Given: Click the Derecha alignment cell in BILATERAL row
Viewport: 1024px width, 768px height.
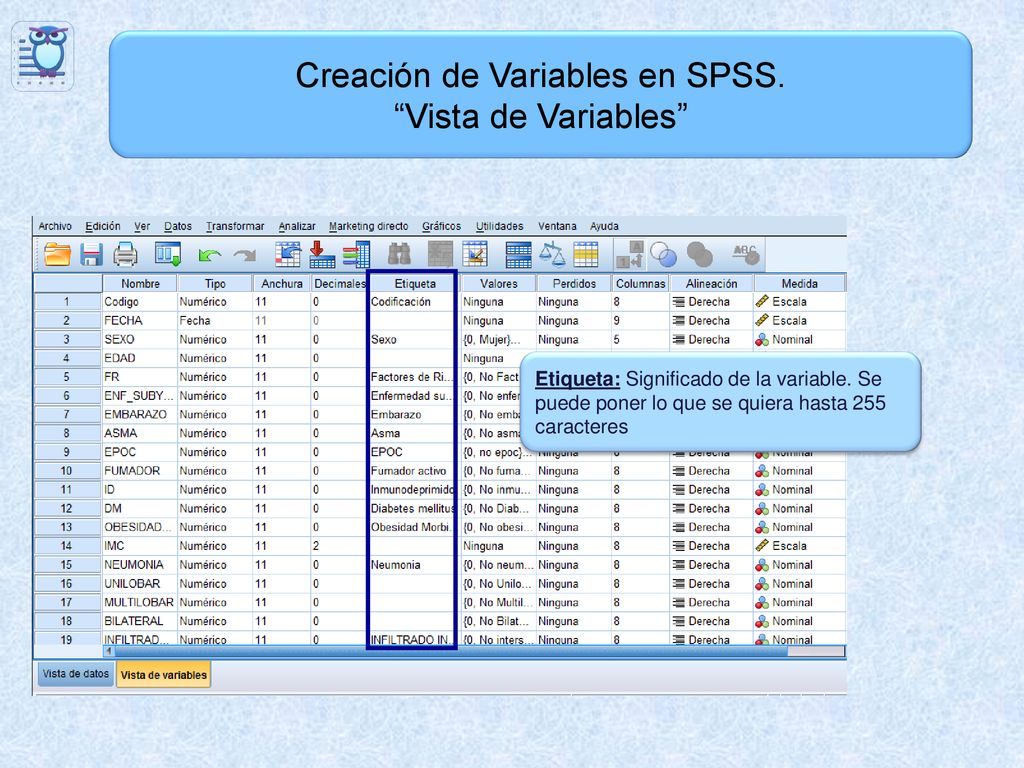Looking at the screenshot, I should pos(711,621).
